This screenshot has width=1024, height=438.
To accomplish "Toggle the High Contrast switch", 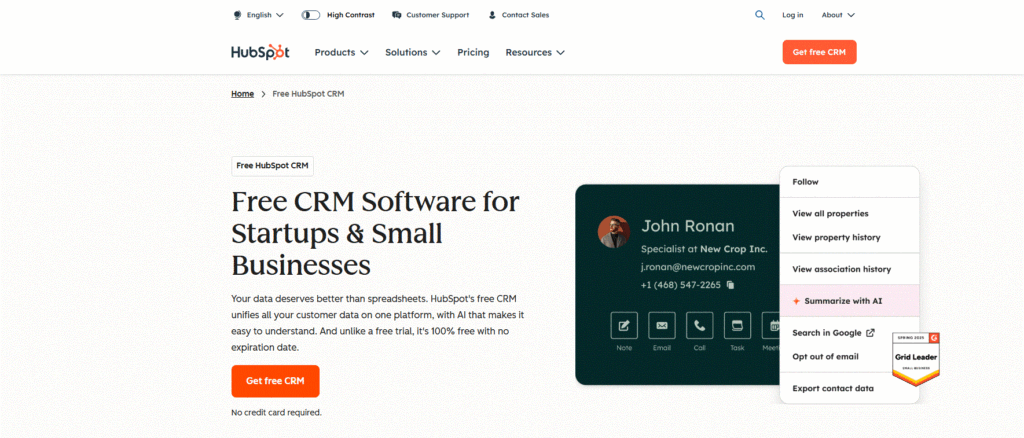I will point(310,15).
